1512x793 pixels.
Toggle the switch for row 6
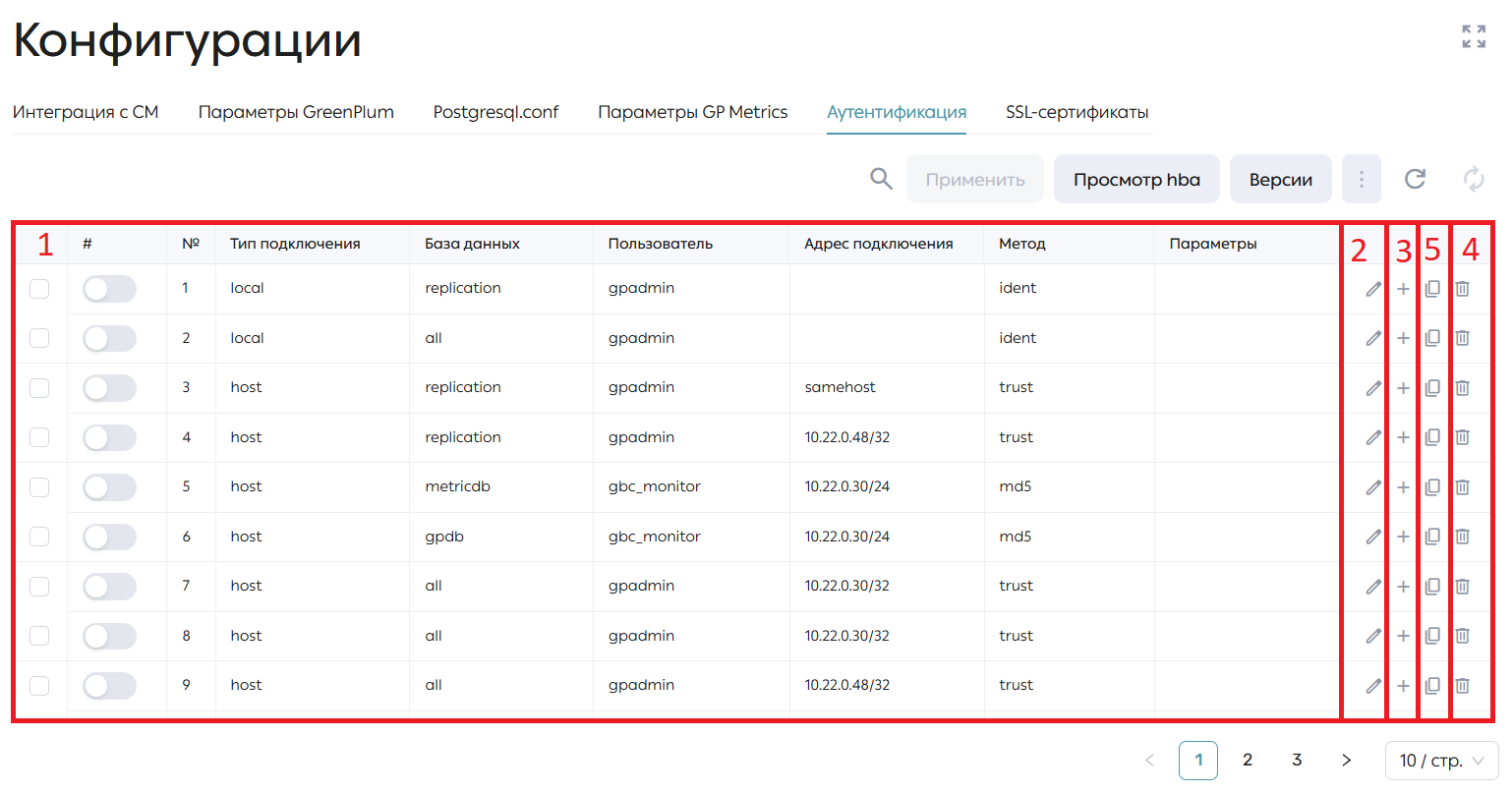[x=109, y=537]
